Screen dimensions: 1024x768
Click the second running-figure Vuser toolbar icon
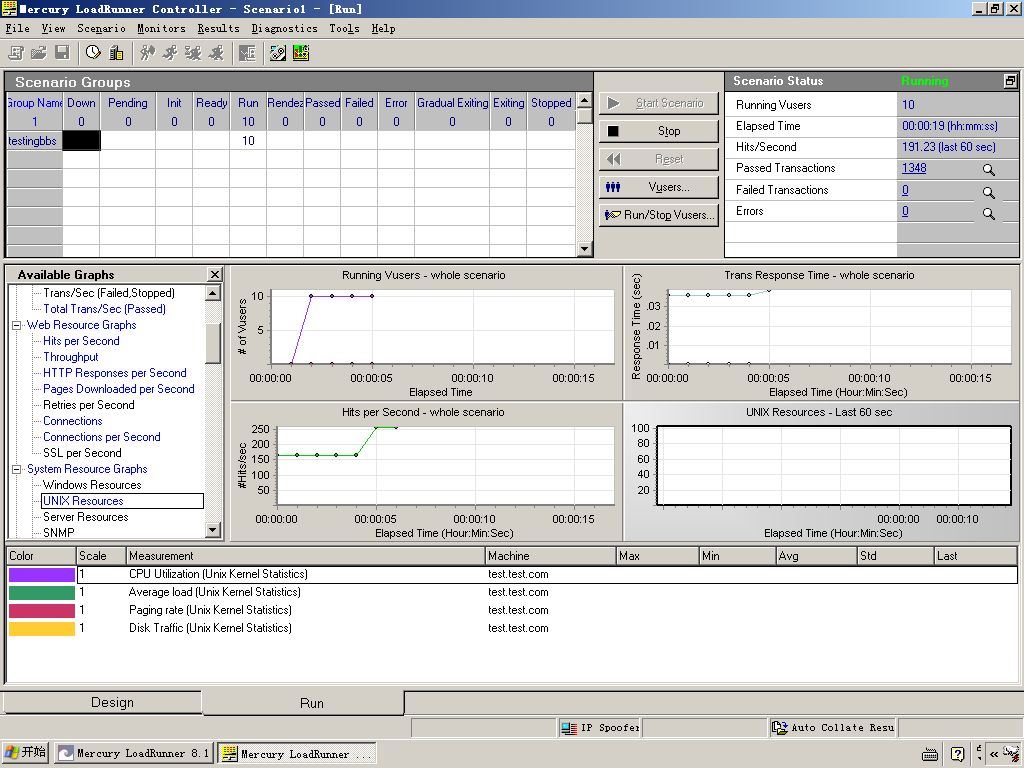170,53
